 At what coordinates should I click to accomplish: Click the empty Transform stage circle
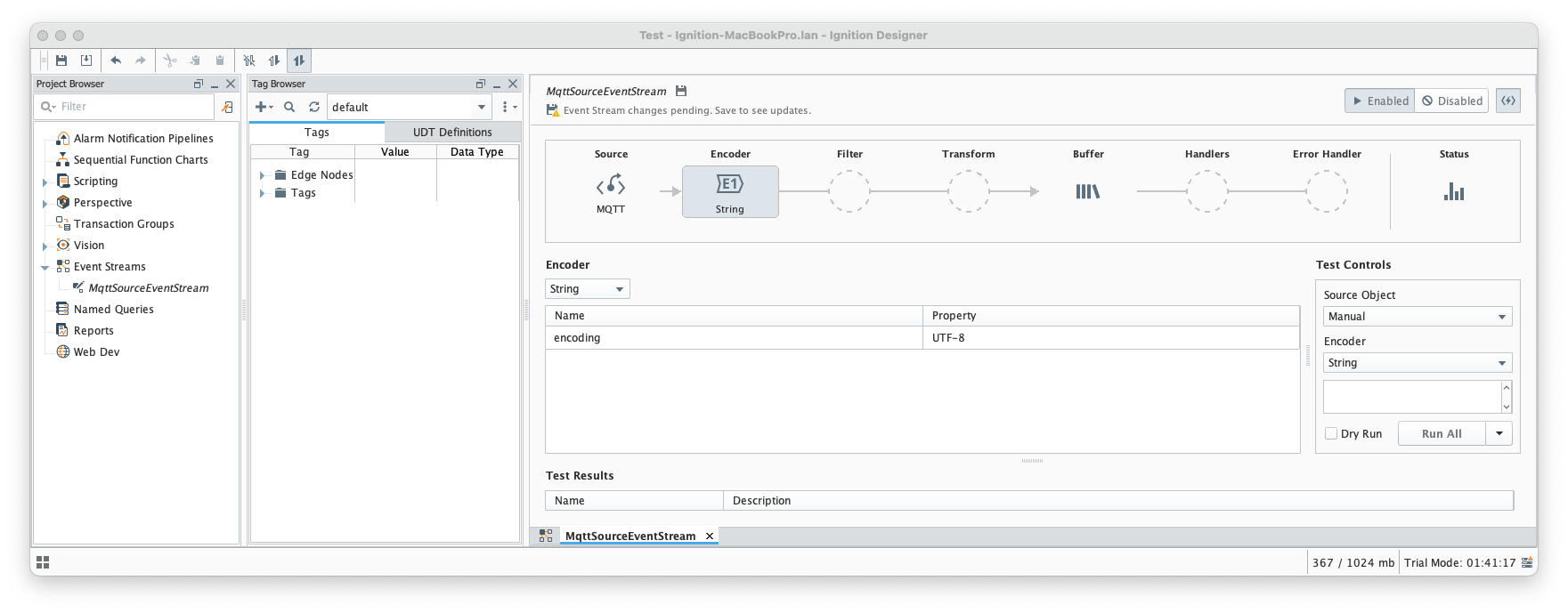[x=969, y=191]
